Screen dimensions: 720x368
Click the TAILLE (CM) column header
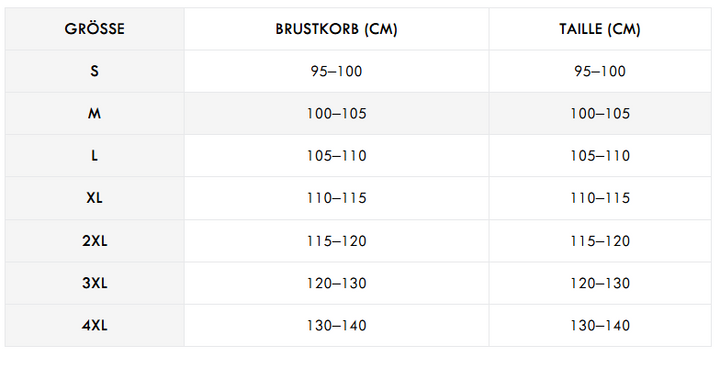(x=600, y=29)
